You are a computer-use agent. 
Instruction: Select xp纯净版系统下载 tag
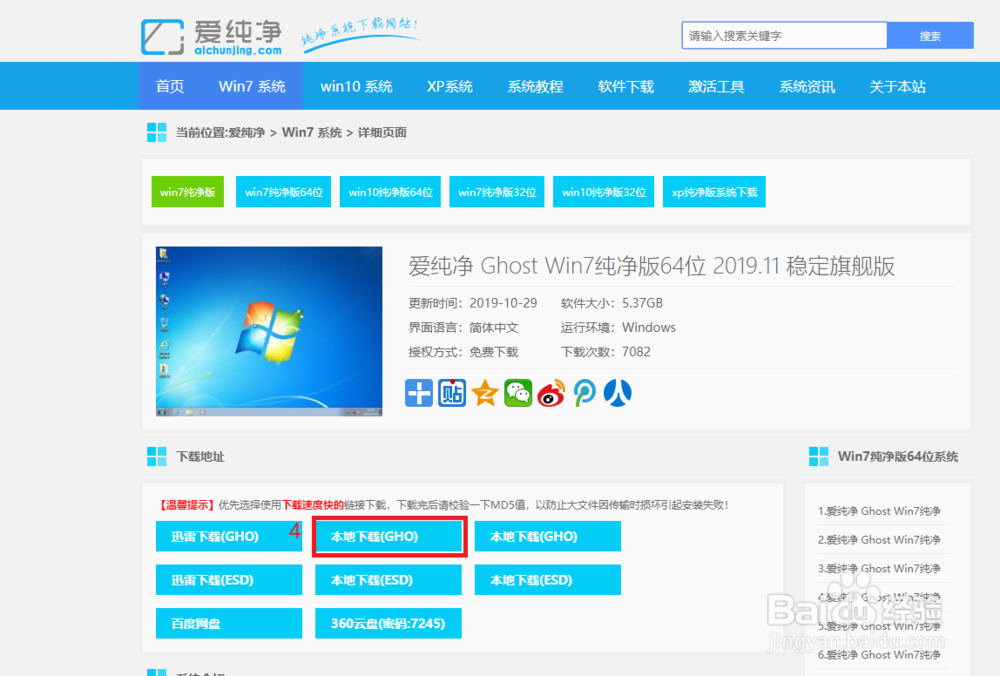(714, 192)
